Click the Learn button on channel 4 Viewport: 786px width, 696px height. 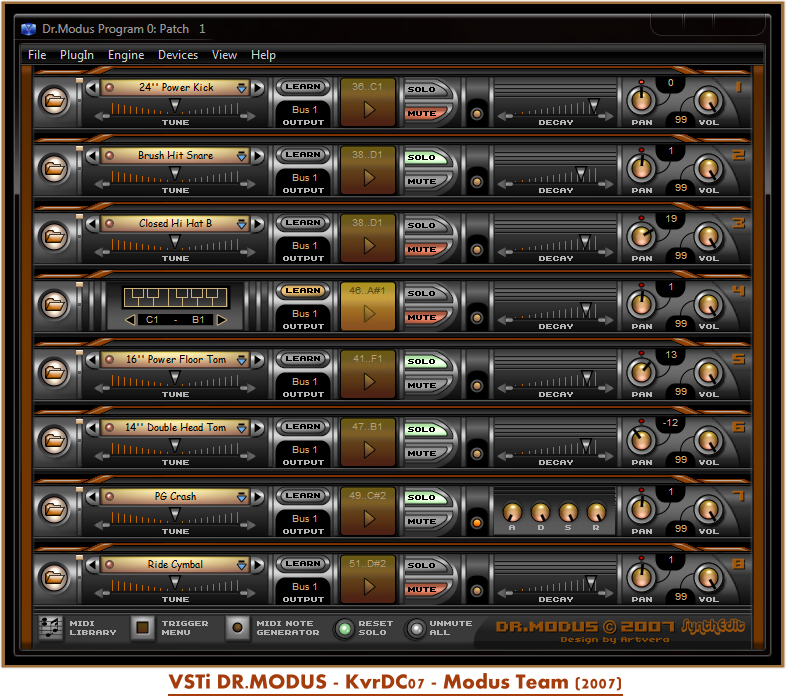tap(302, 291)
